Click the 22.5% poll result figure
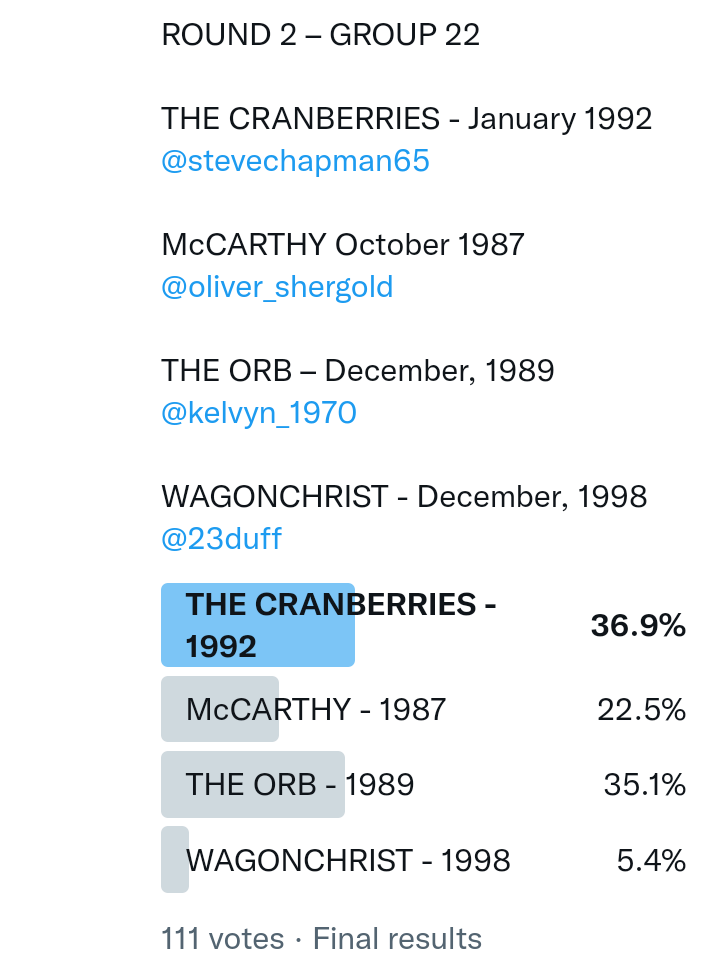Image resolution: width=720 pixels, height=965 pixels. [641, 710]
